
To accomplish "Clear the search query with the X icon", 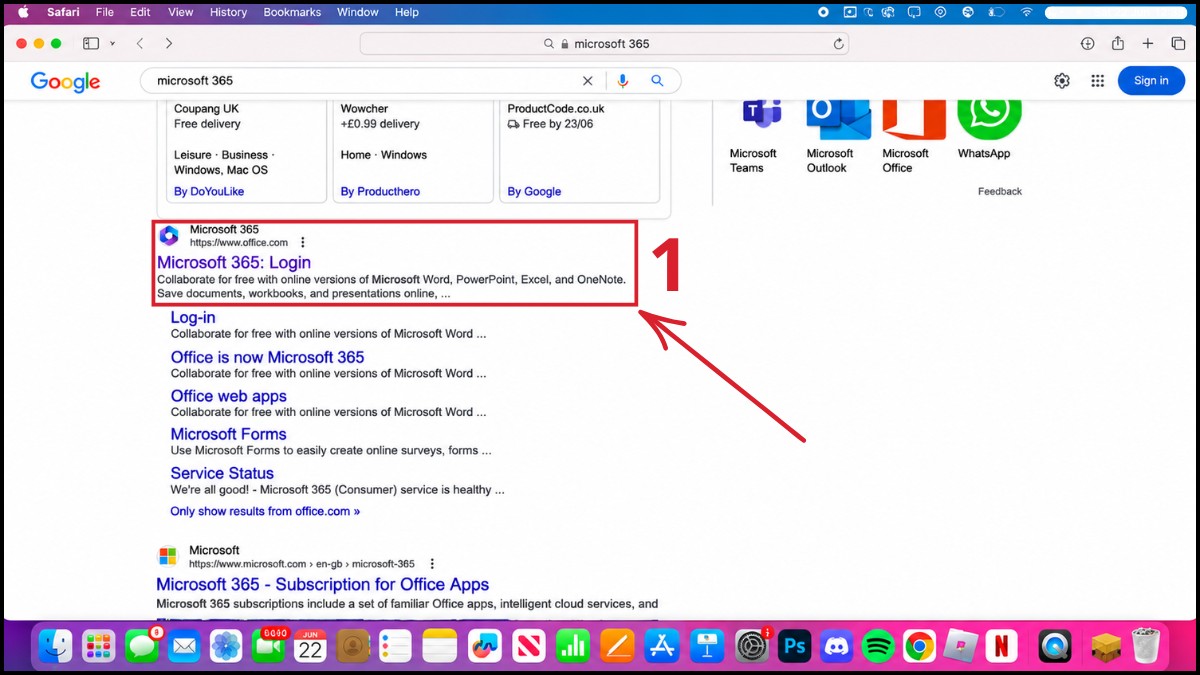I will pyautogui.click(x=588, y=81).
